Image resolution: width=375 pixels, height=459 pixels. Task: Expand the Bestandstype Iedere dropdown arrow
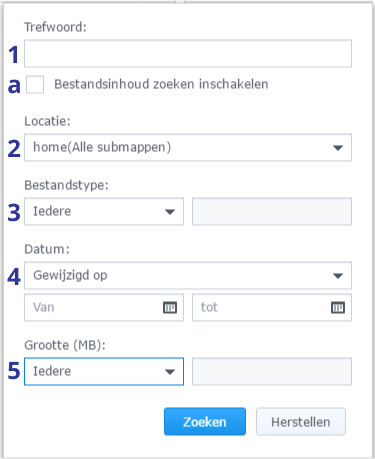click(170, 212)
